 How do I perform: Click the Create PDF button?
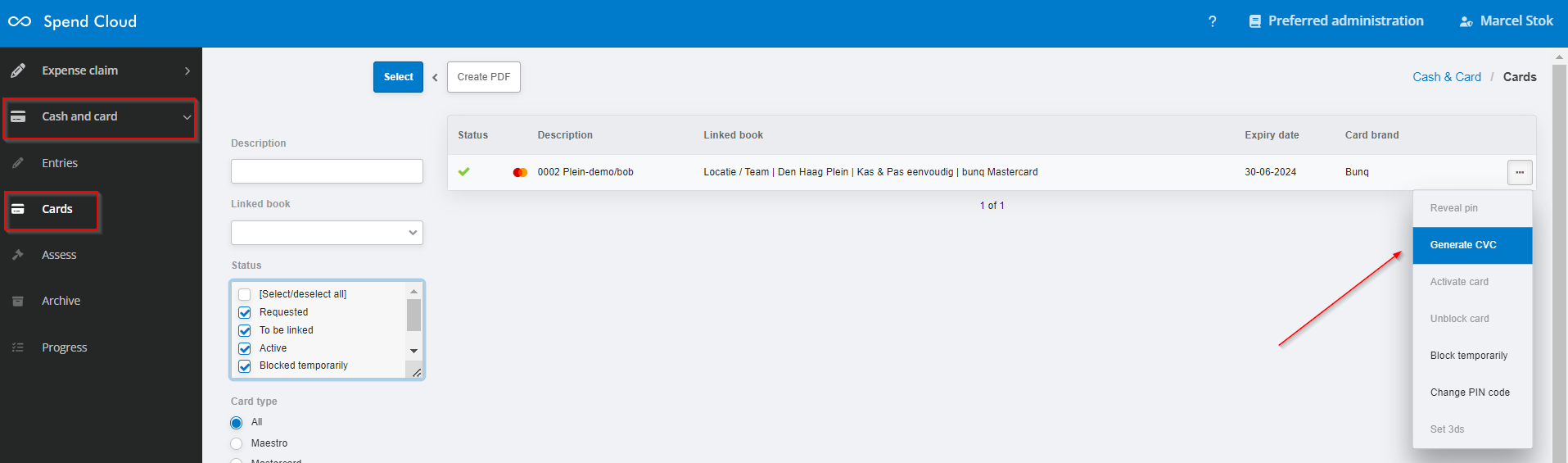pos(484,77)
